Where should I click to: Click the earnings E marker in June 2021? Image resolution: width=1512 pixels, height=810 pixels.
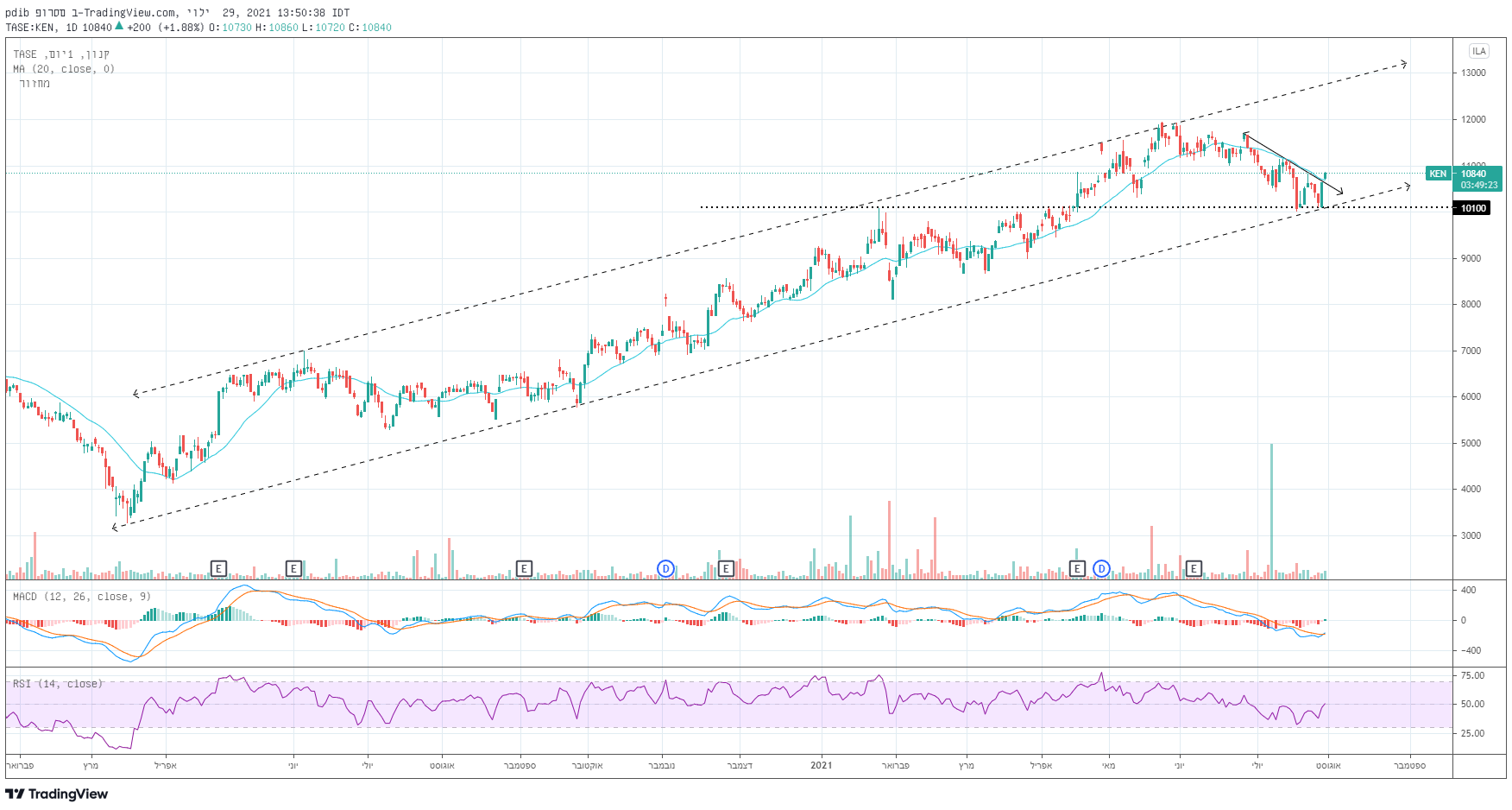1194,568
